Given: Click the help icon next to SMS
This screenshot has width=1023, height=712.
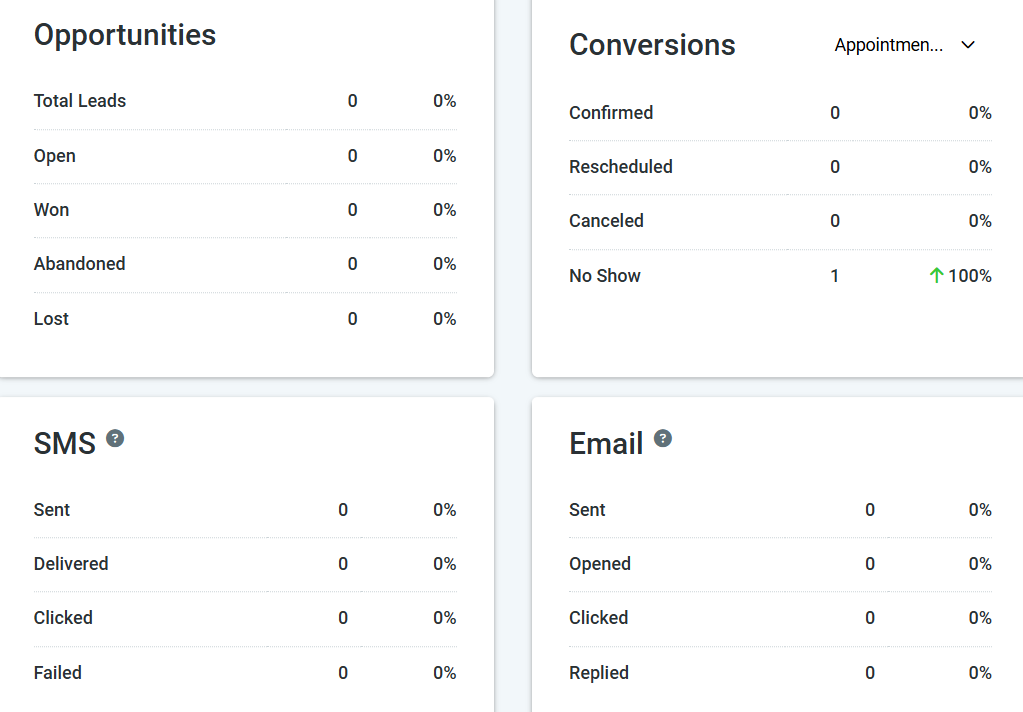Looking at the screenshot, I should [115, 439].
